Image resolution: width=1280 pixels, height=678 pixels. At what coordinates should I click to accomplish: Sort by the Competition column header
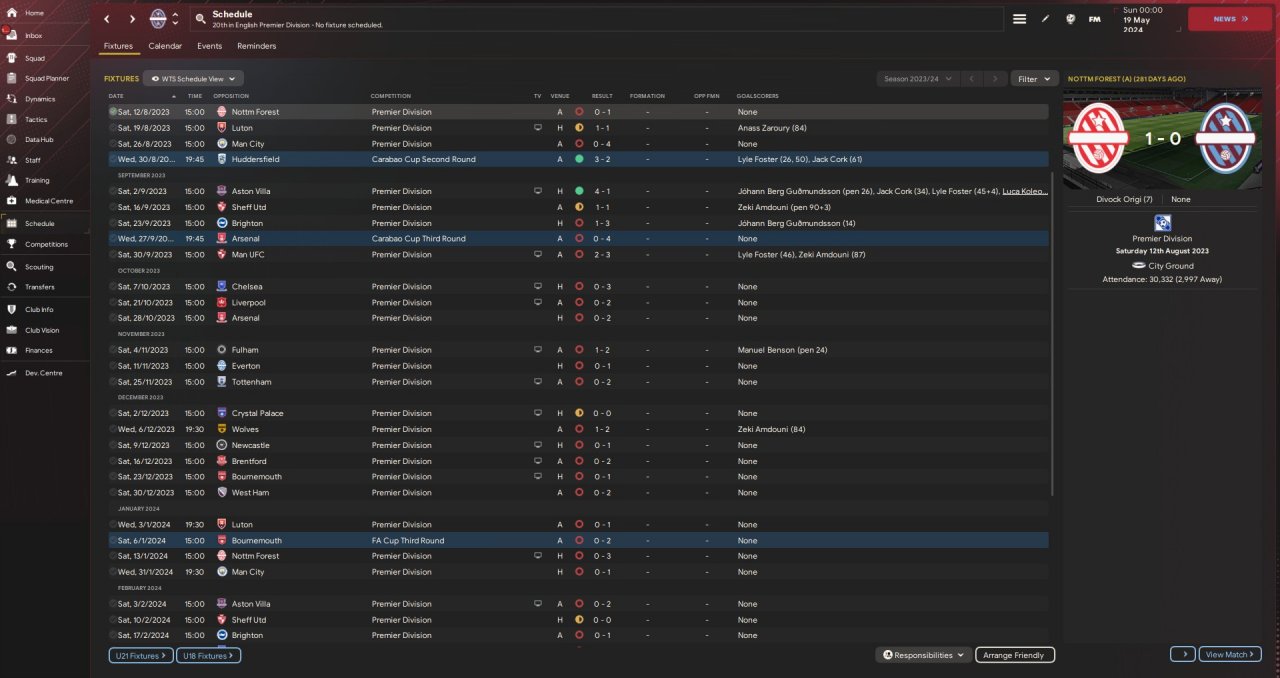[x=391, y=96]
